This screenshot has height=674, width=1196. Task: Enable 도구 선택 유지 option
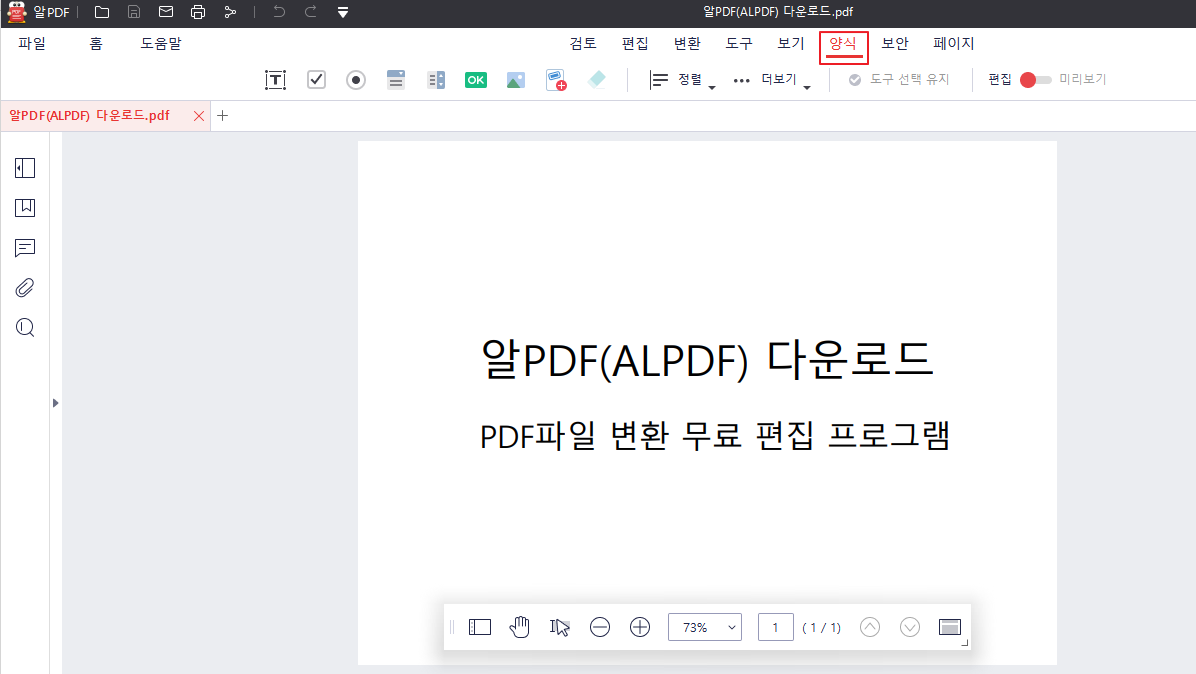[899, 79]
